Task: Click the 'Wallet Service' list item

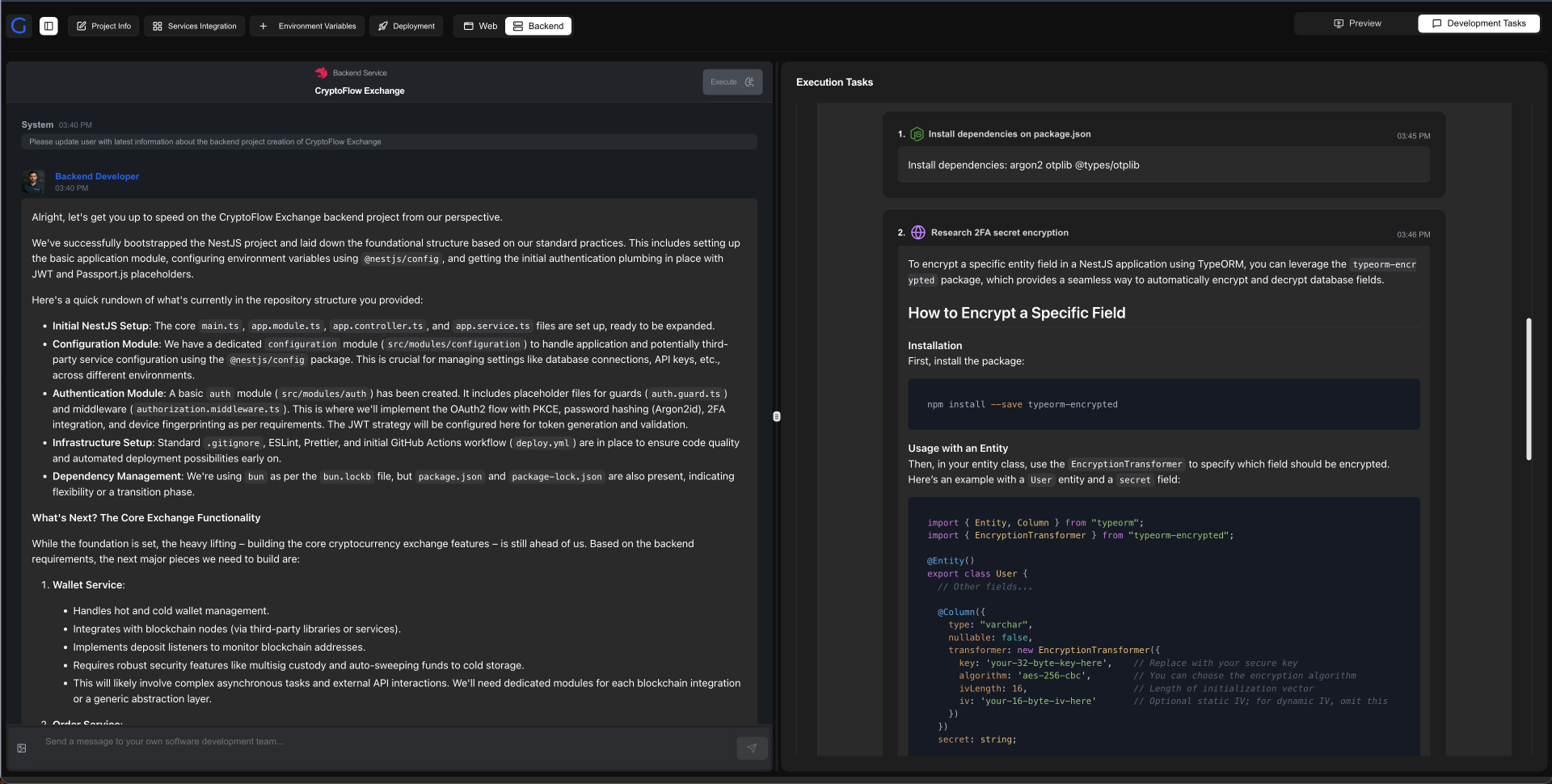Action: coord(89,585)
